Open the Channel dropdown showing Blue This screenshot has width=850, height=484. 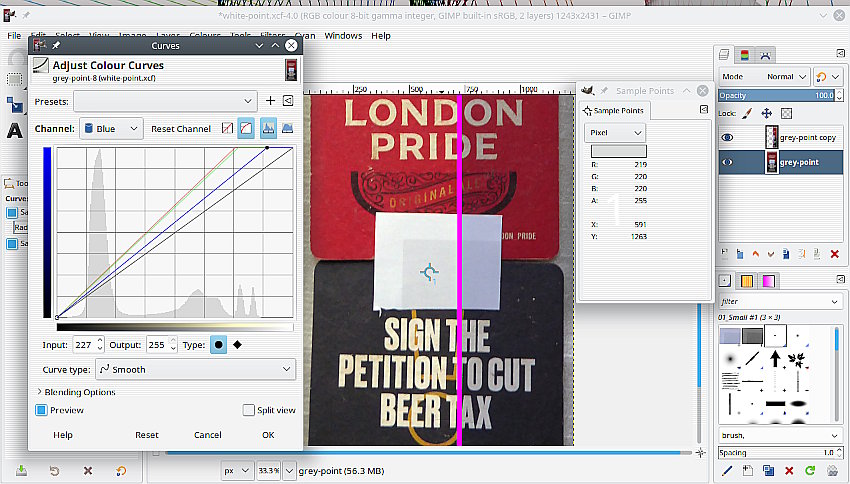point(112,128)
